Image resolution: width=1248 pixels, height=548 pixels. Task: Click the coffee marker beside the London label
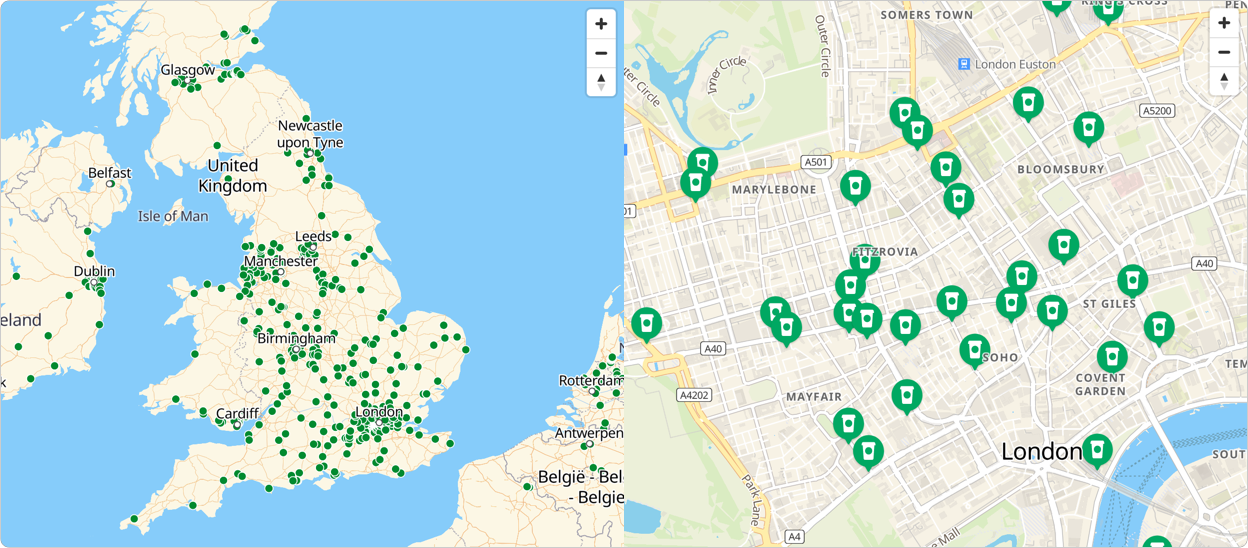pyautogui.click(x=1096, y=449)
